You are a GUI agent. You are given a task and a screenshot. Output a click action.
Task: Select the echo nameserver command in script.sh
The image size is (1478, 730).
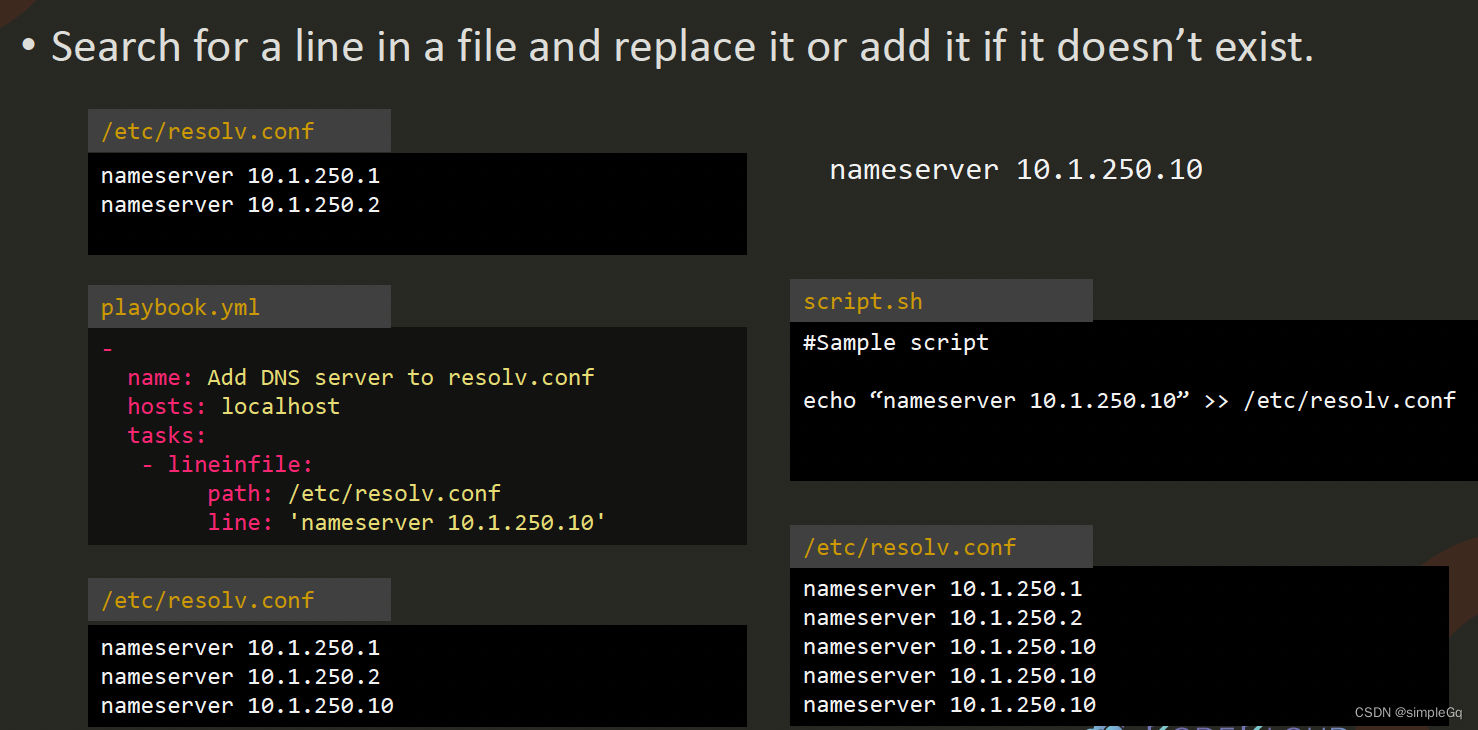1129,401
